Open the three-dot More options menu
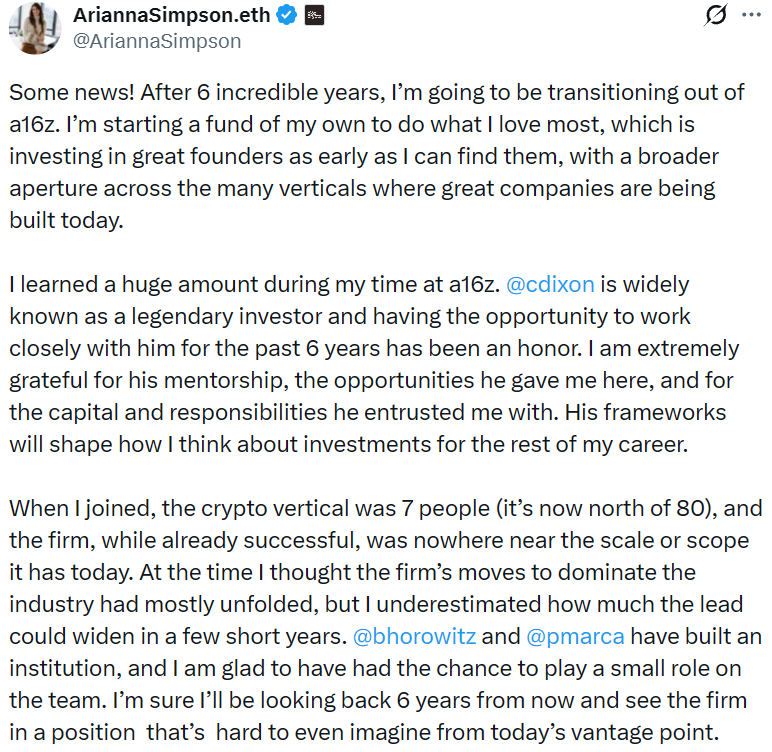The height and width of the screenshot is (752, 772). 749,16
